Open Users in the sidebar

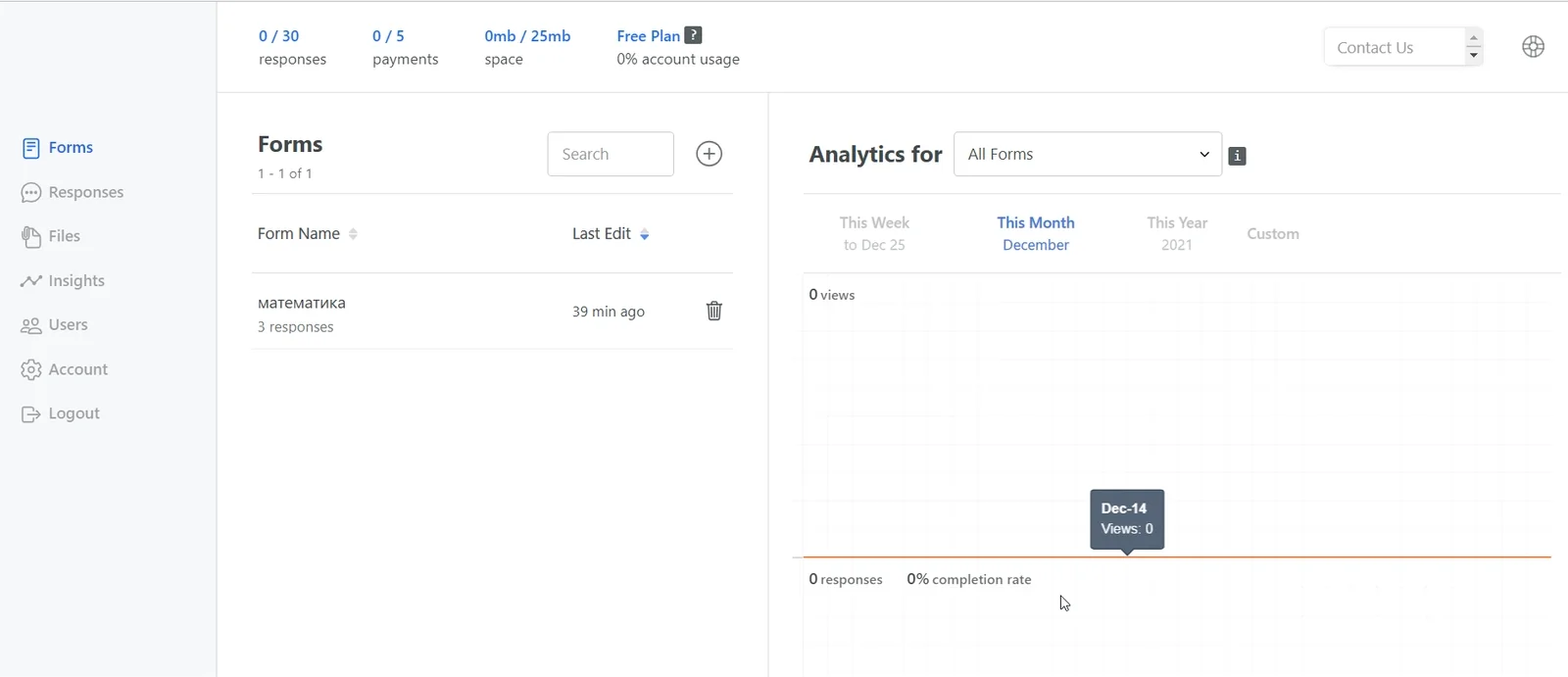[55, 325]
